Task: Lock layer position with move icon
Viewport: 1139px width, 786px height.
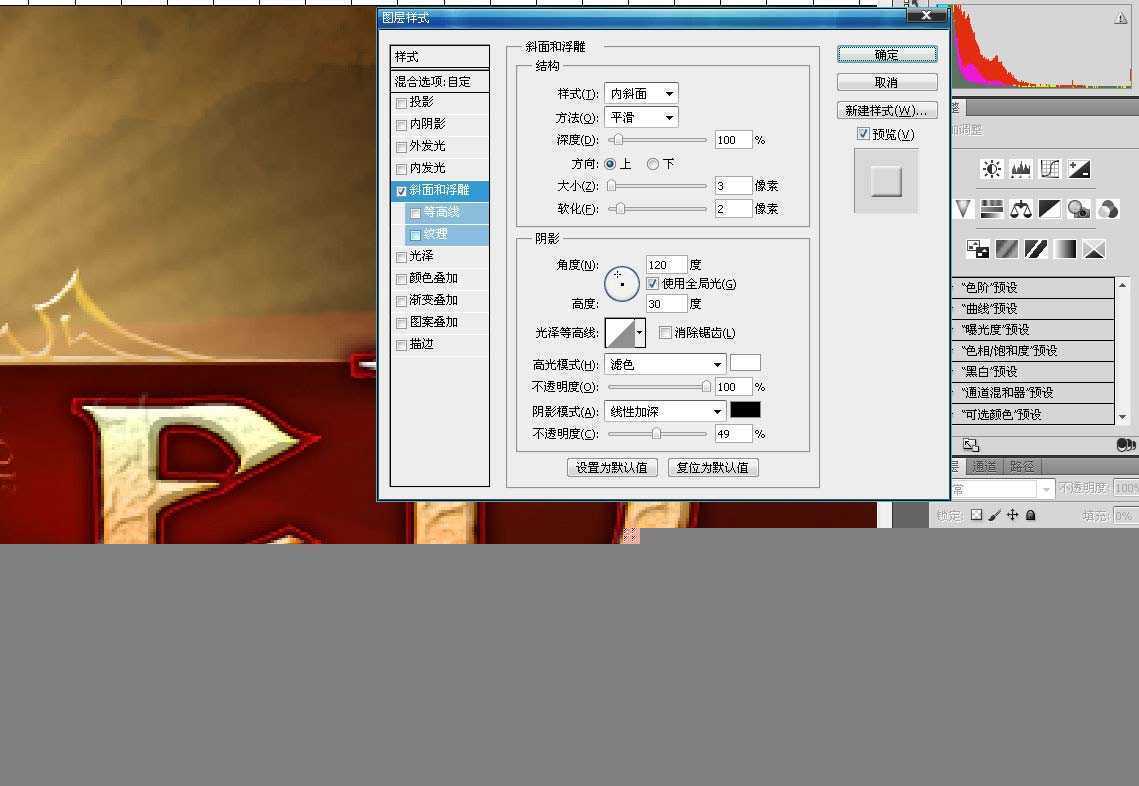Action: 1013,515
